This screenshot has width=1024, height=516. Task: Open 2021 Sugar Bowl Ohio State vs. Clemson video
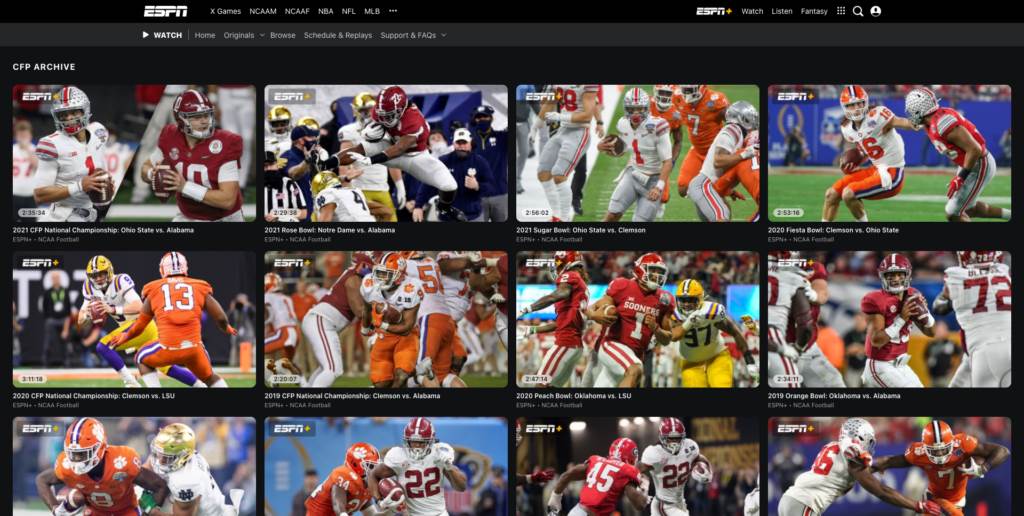click(637, 152)
